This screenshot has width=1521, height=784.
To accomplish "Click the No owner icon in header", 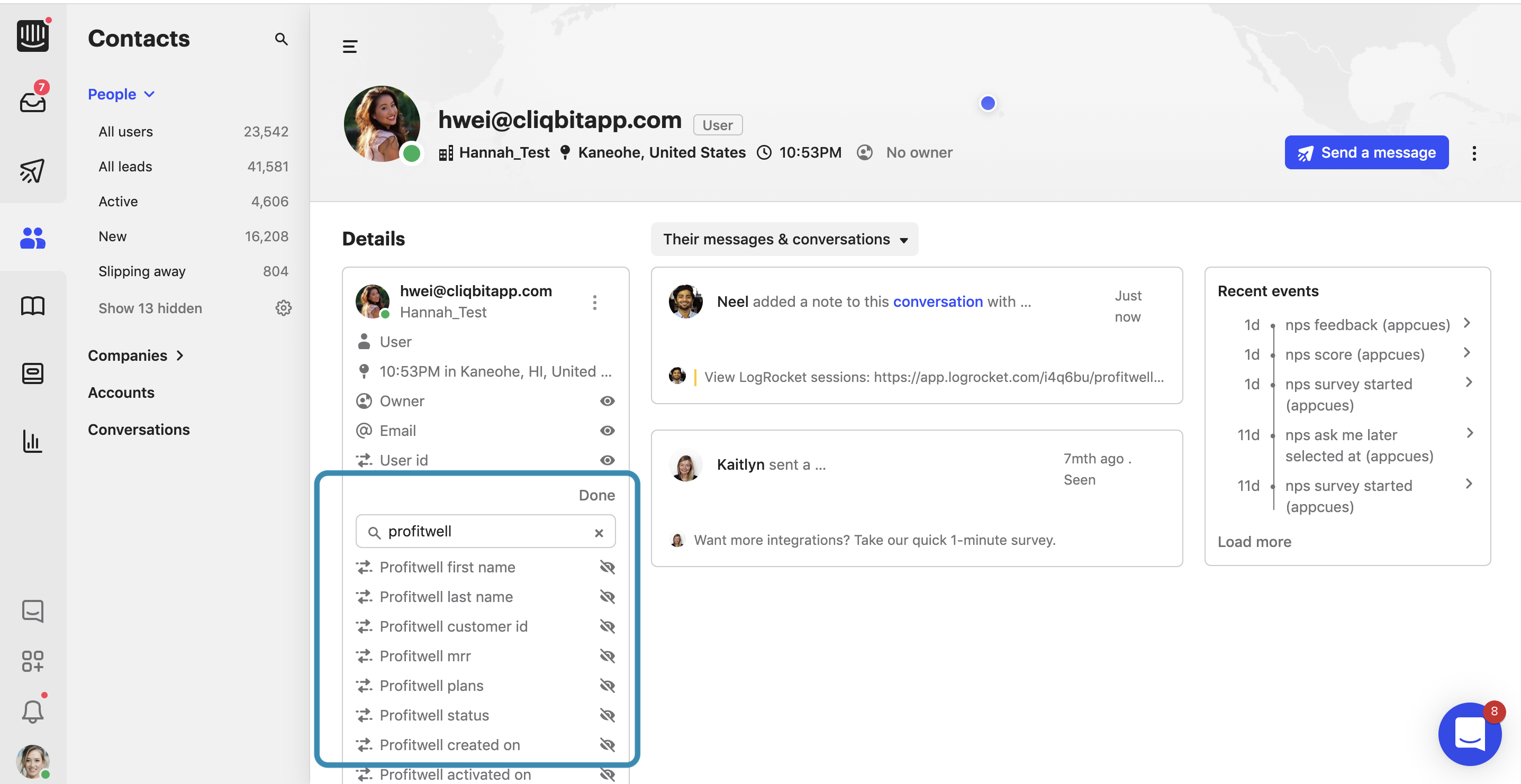I will pyautogui.click(x=864, y=153).
